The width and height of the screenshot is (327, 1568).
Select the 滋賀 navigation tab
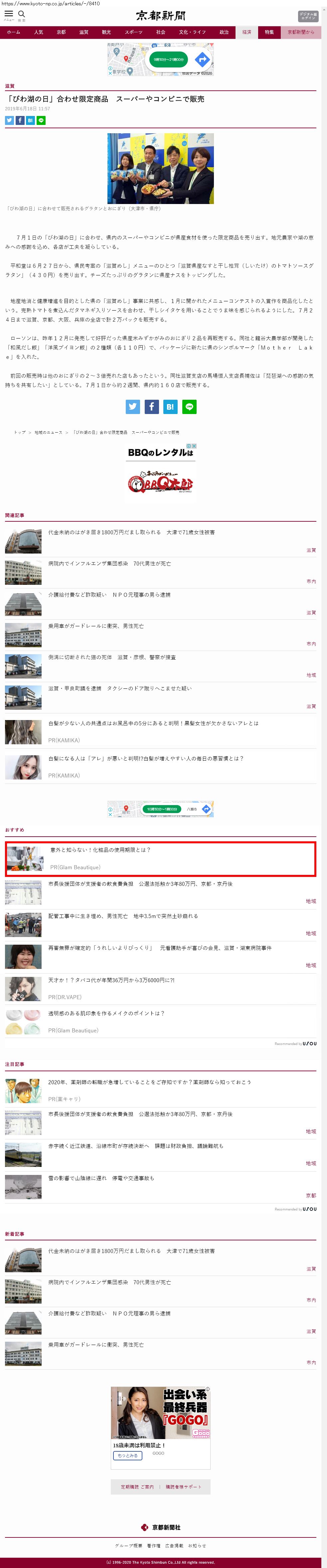click(83, 32)
